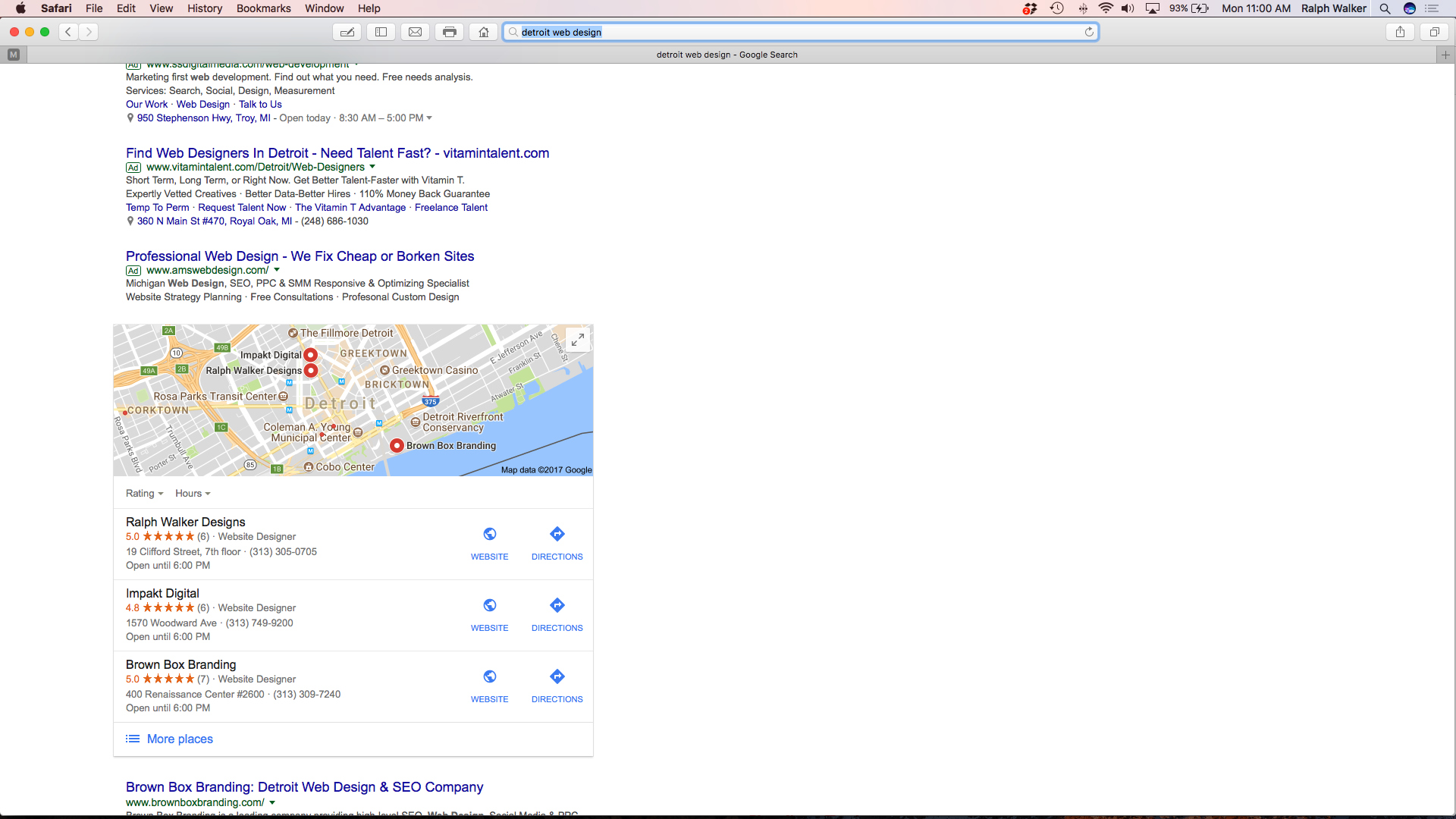Click the address bar search field
The height and width of the screenshot is (819, 1456).
(x=801, y=32)
